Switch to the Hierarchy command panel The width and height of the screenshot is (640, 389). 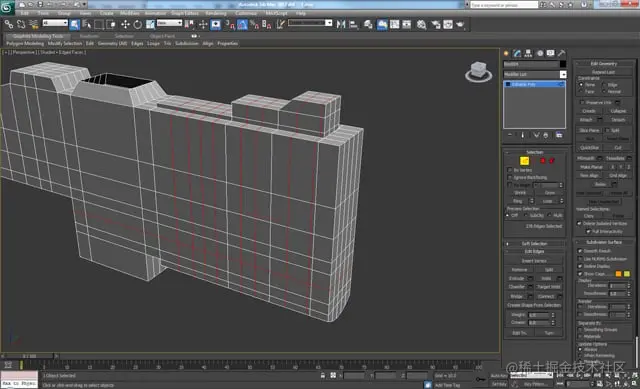pyautogui.click(x=529, y=53)
